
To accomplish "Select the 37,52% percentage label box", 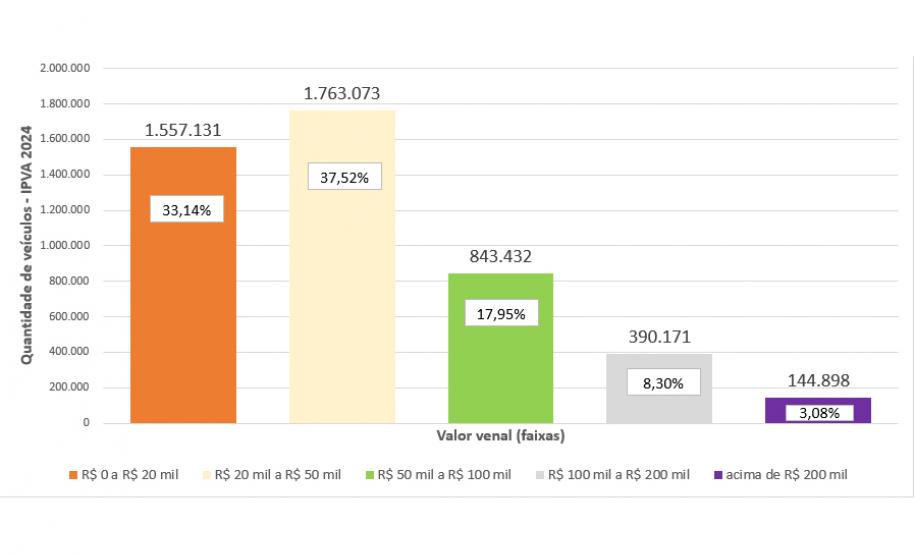I will [345, 178].
